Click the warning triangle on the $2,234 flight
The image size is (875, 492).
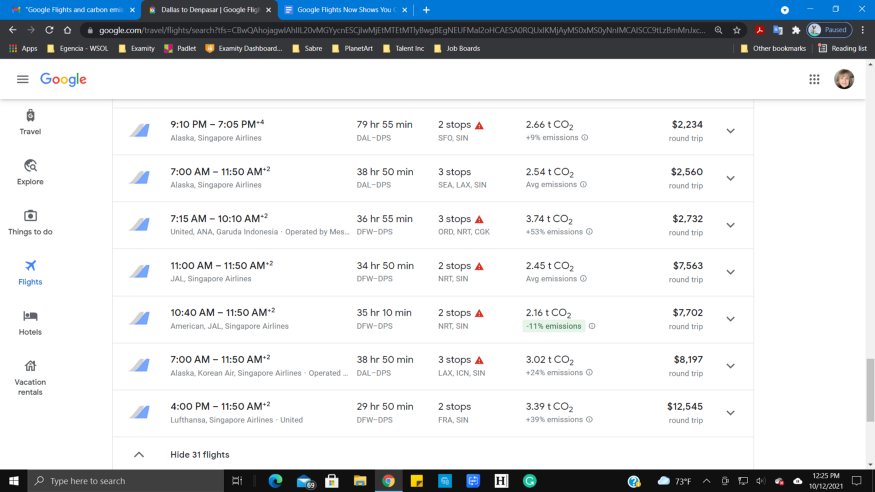[479, 126]
